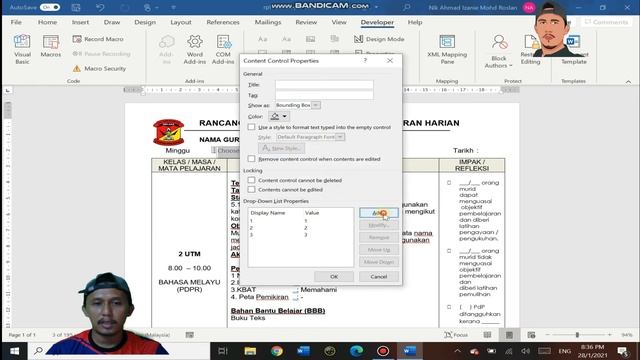Click the Save icon in title bar
Viewport: 640px width, 360px height.
point(76,7)
